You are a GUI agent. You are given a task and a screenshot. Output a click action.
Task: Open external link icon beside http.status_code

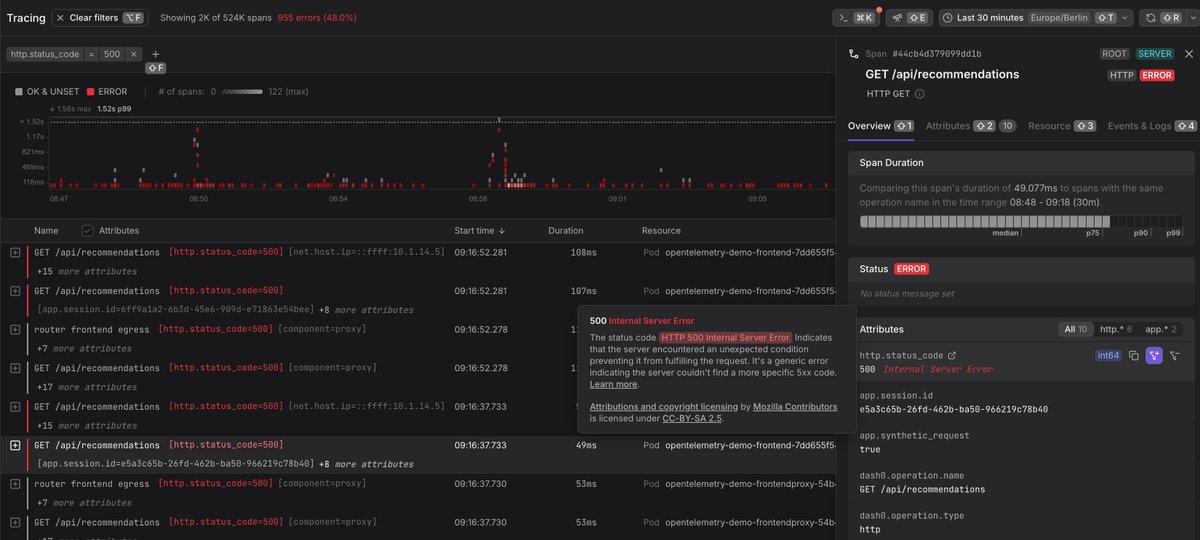(952, 355)
